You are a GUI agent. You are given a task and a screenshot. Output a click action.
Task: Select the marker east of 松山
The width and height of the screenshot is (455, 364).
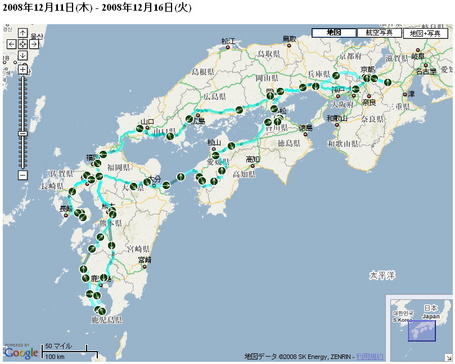[231, 146]
